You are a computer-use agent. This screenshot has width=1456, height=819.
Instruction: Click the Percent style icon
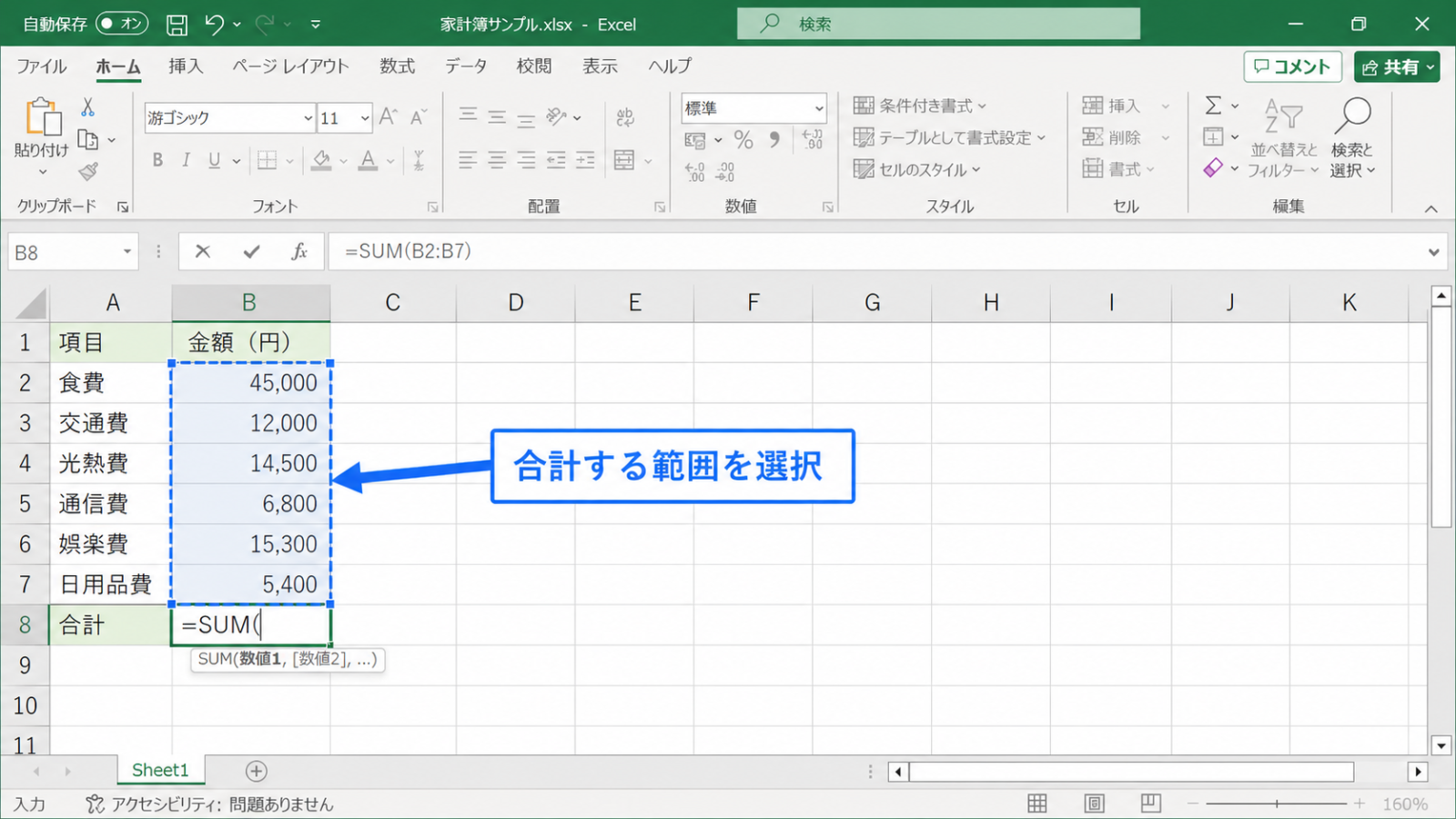click(743, 140)
